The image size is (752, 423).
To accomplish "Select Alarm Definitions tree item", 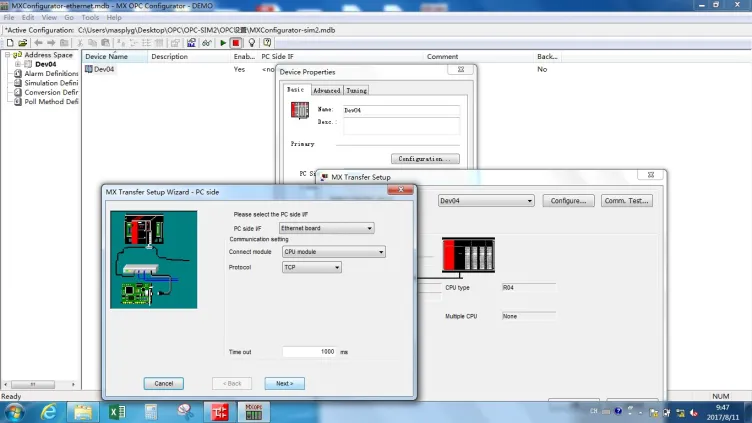I will (x=51, y=73).
